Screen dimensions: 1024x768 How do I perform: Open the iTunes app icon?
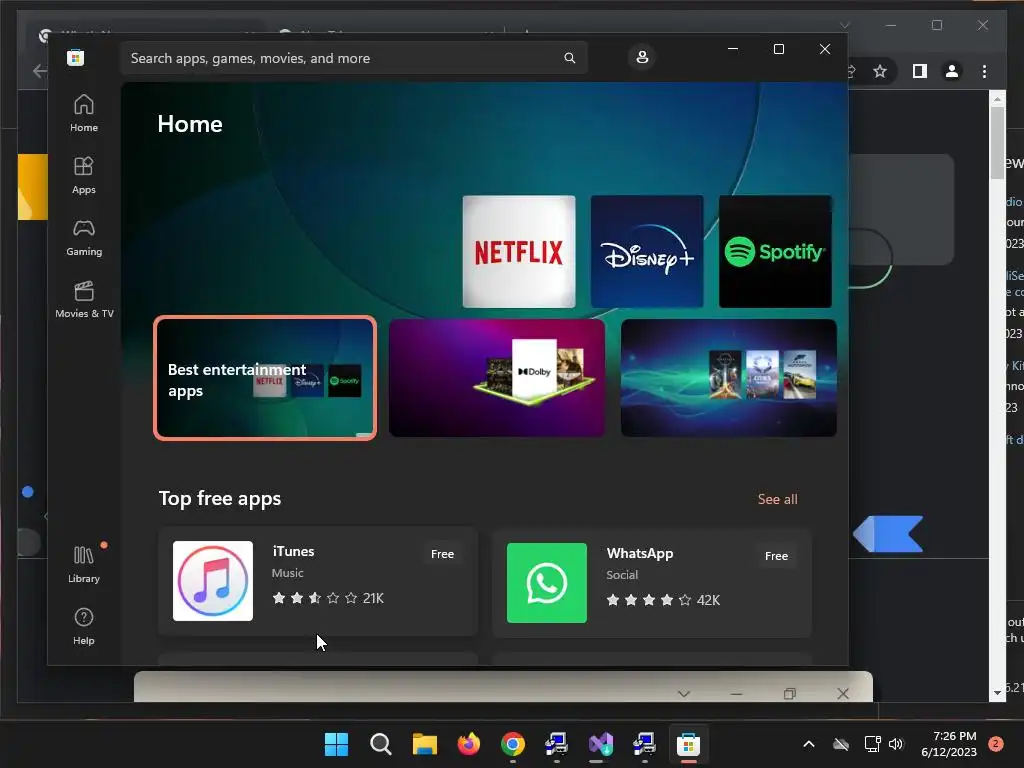point(213,581)
